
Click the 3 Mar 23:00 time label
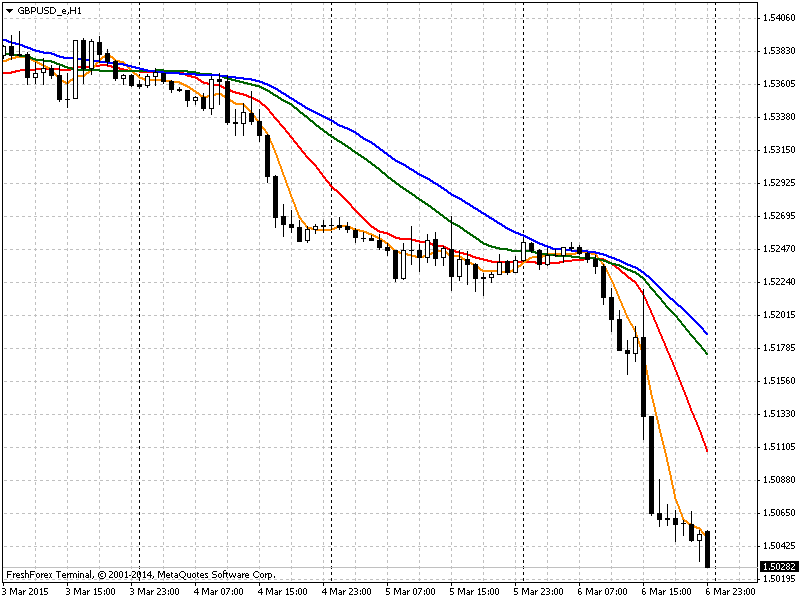[x=154, y=592]
